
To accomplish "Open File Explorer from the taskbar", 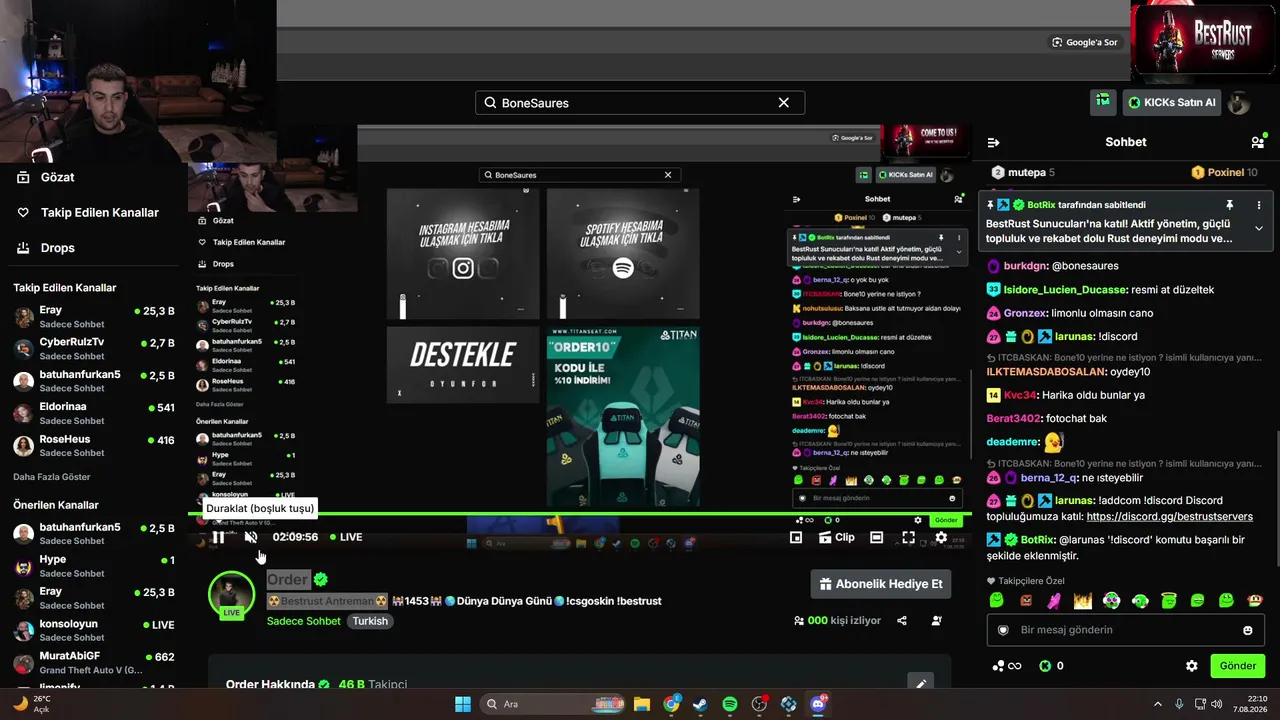I will pyautogui.click(x=642, y=704).
